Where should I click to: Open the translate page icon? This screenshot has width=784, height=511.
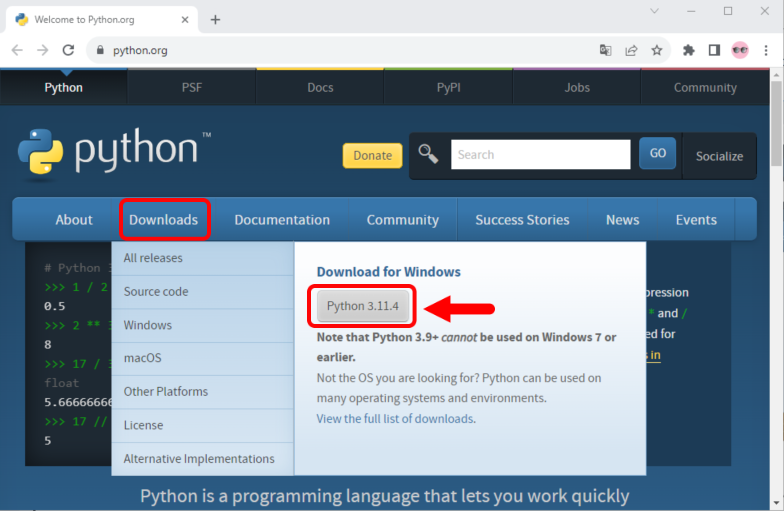(x=605, y=50)
